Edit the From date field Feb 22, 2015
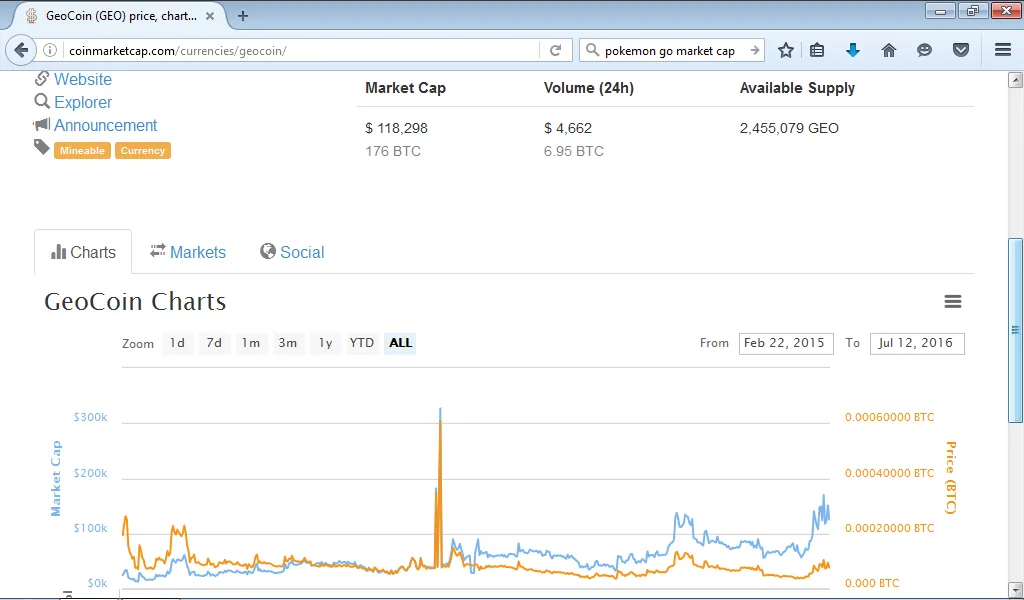Screen dimensions: 1024x600 coord(786,343)
